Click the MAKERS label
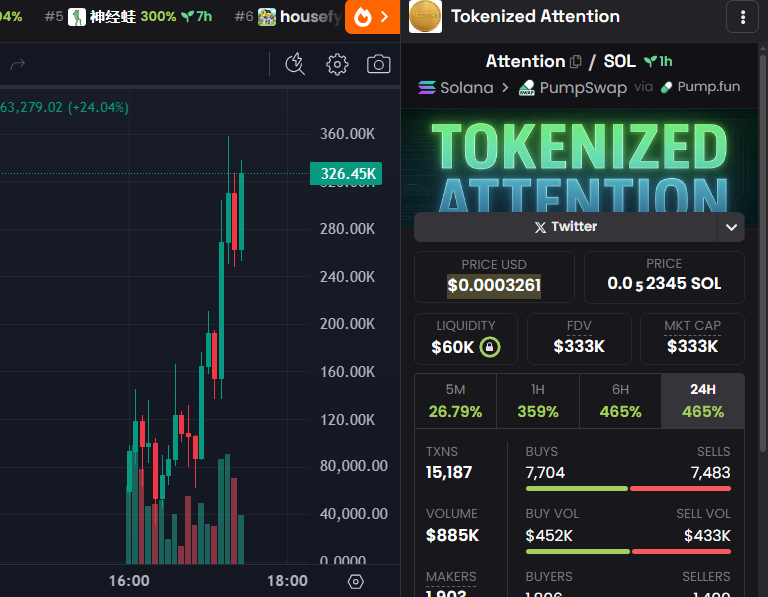This screenshot has width=768, height=597. (x=451, y=577)
